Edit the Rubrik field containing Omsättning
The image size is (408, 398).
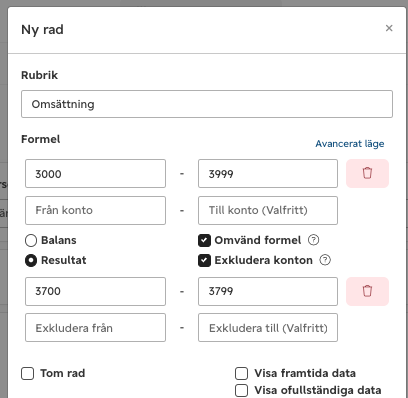pyautogui.click(x=207, y=104)
